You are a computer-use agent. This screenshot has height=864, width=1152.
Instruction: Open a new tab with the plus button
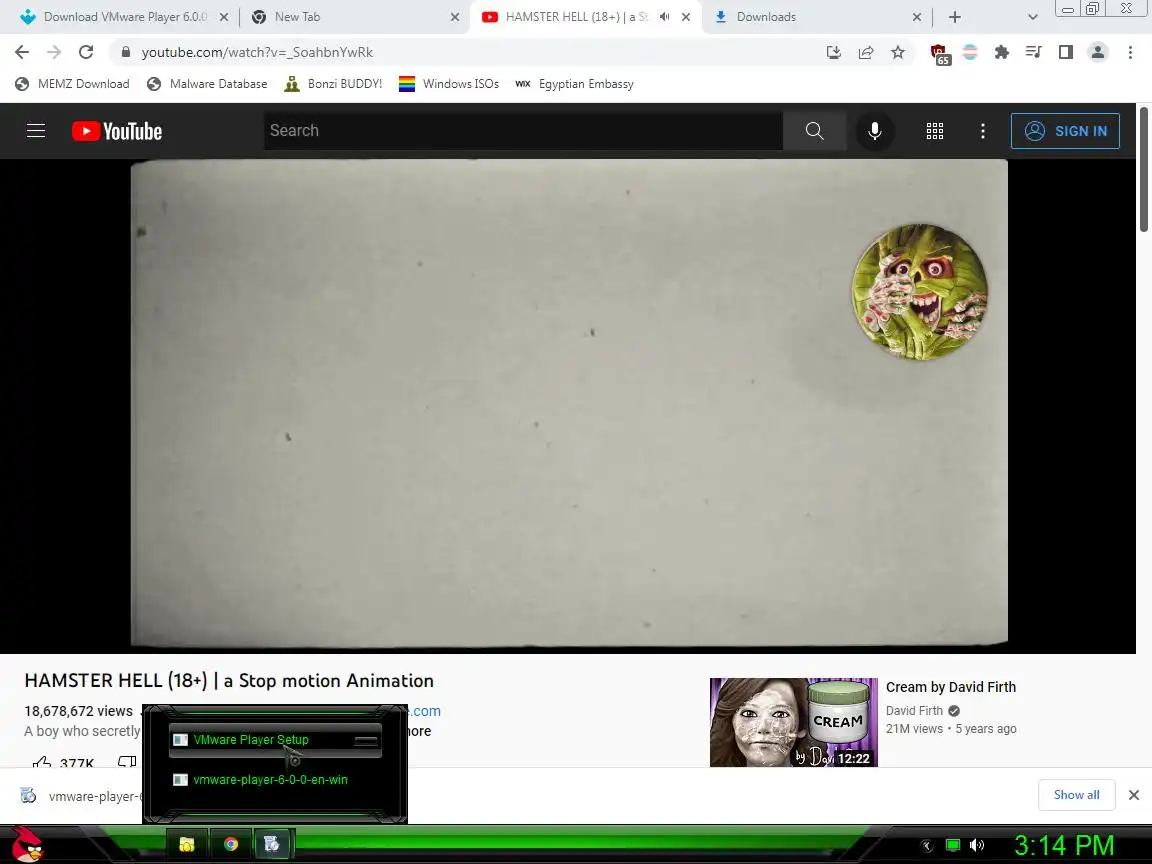954,17
